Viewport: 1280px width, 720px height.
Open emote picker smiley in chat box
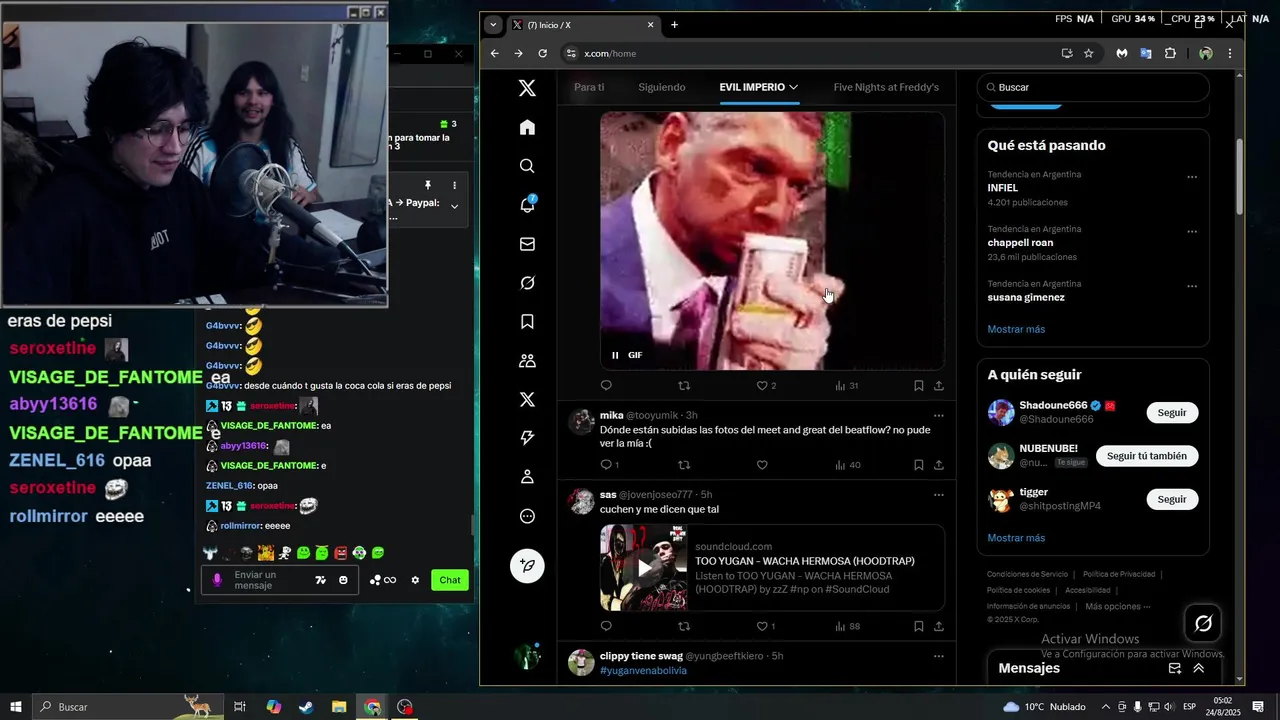pos(343,580)
